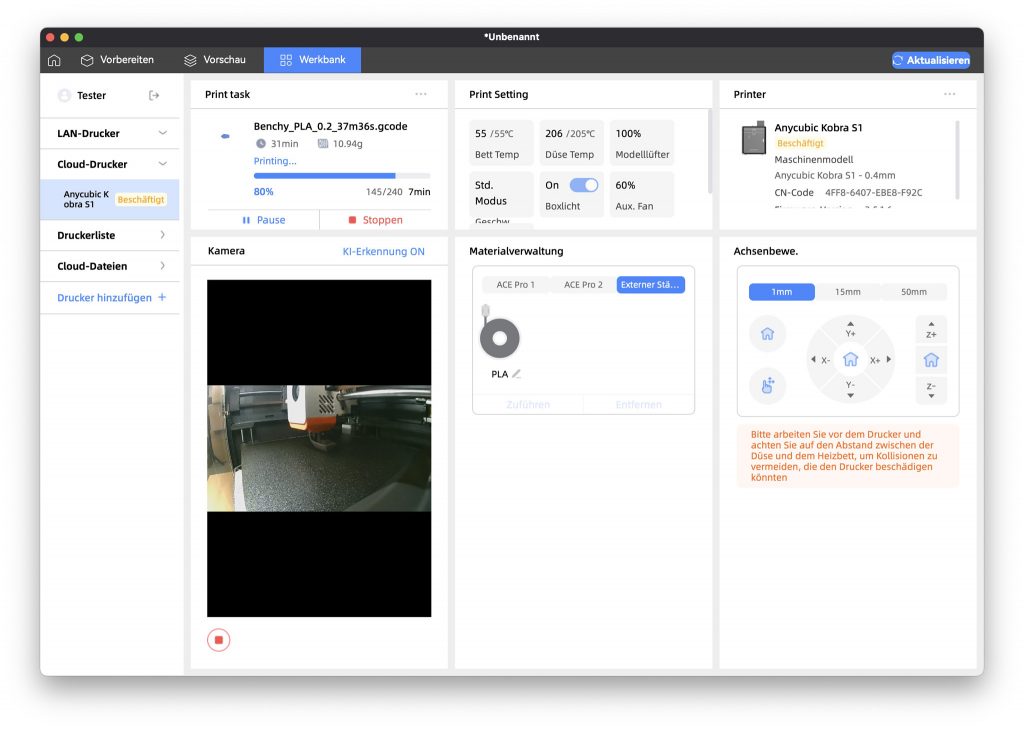The image size is (1024, 729).
Task: Toggle the Boxlicht switch off
Action: [583, 185]
